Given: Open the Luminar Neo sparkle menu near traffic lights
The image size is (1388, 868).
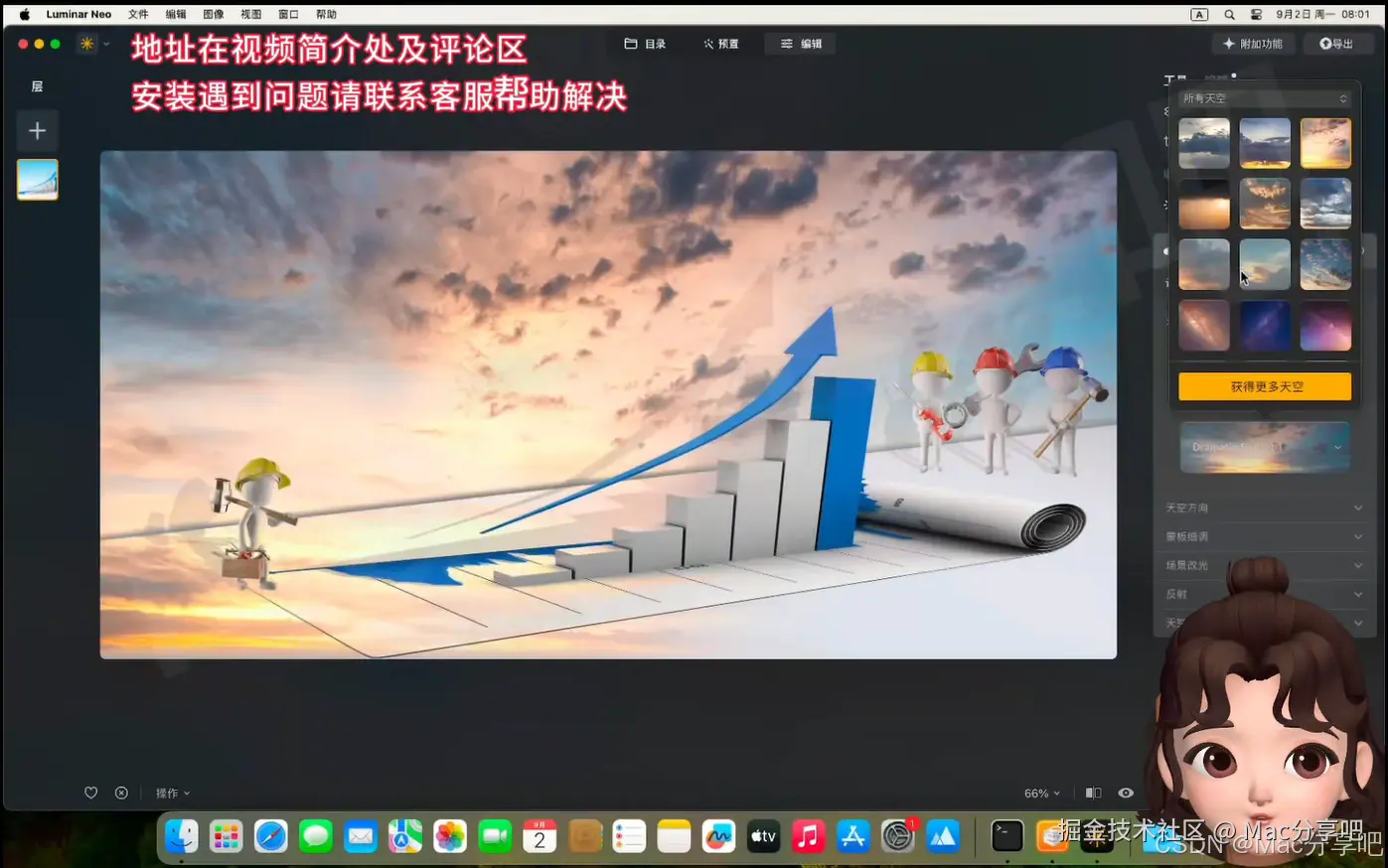Looking at the screenshot, I should (x=85, y=44).
